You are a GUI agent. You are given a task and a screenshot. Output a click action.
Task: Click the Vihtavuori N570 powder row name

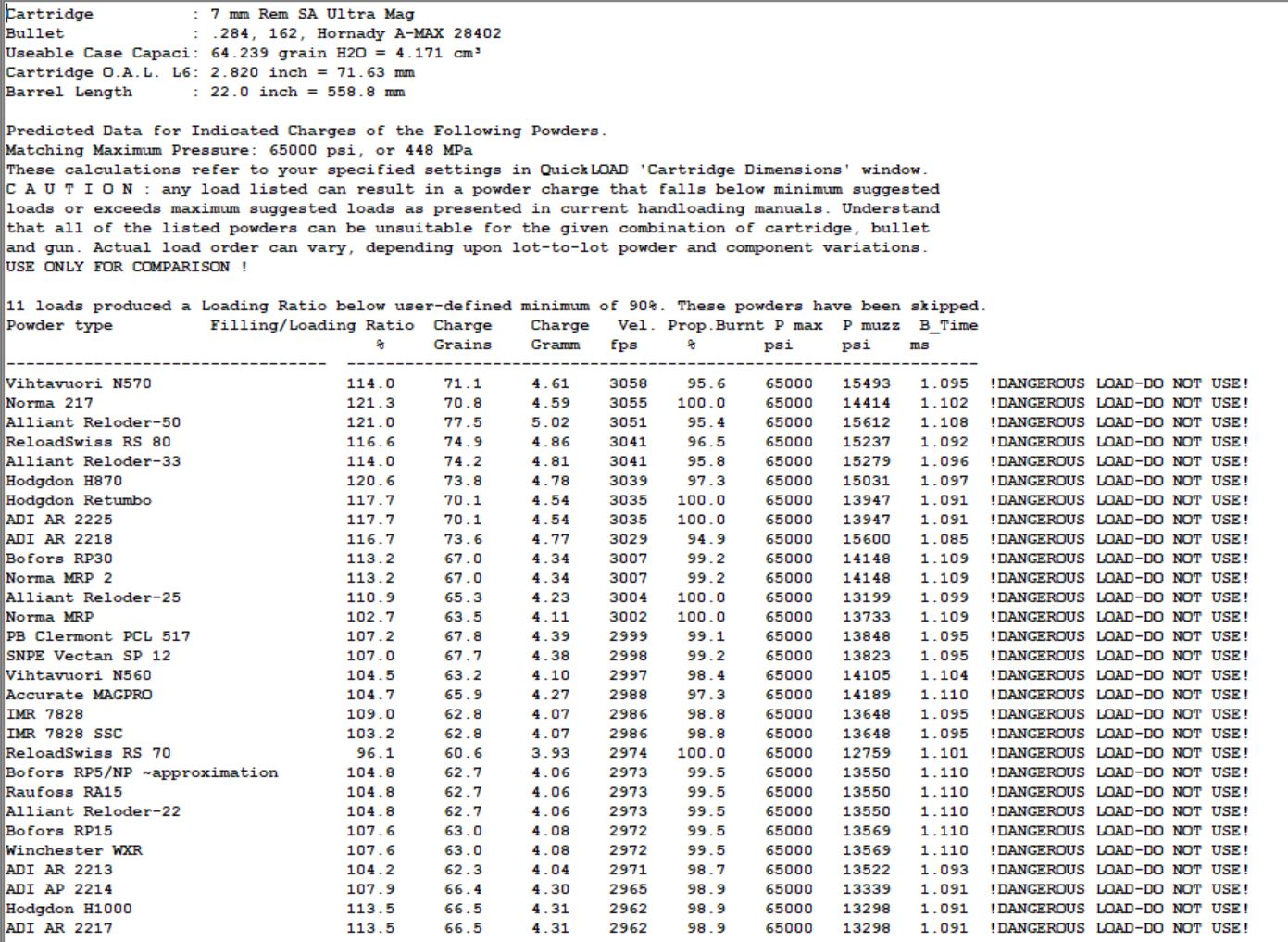coord(79,383)
